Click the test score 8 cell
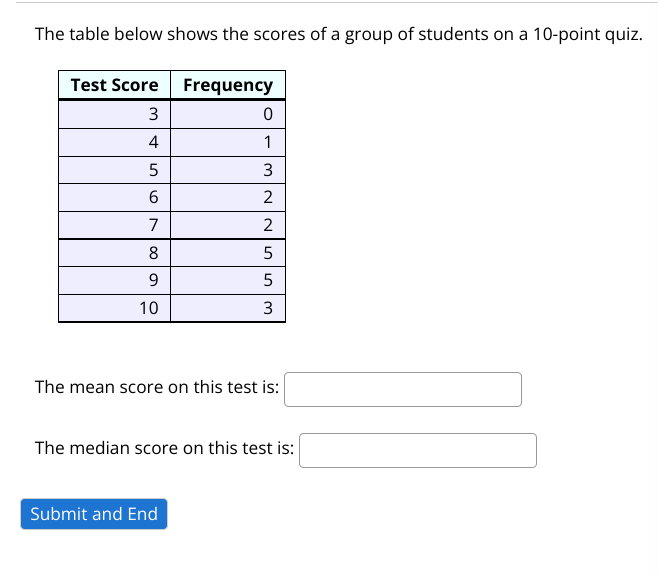The image size is (658, 575). (x=115, y=253)
